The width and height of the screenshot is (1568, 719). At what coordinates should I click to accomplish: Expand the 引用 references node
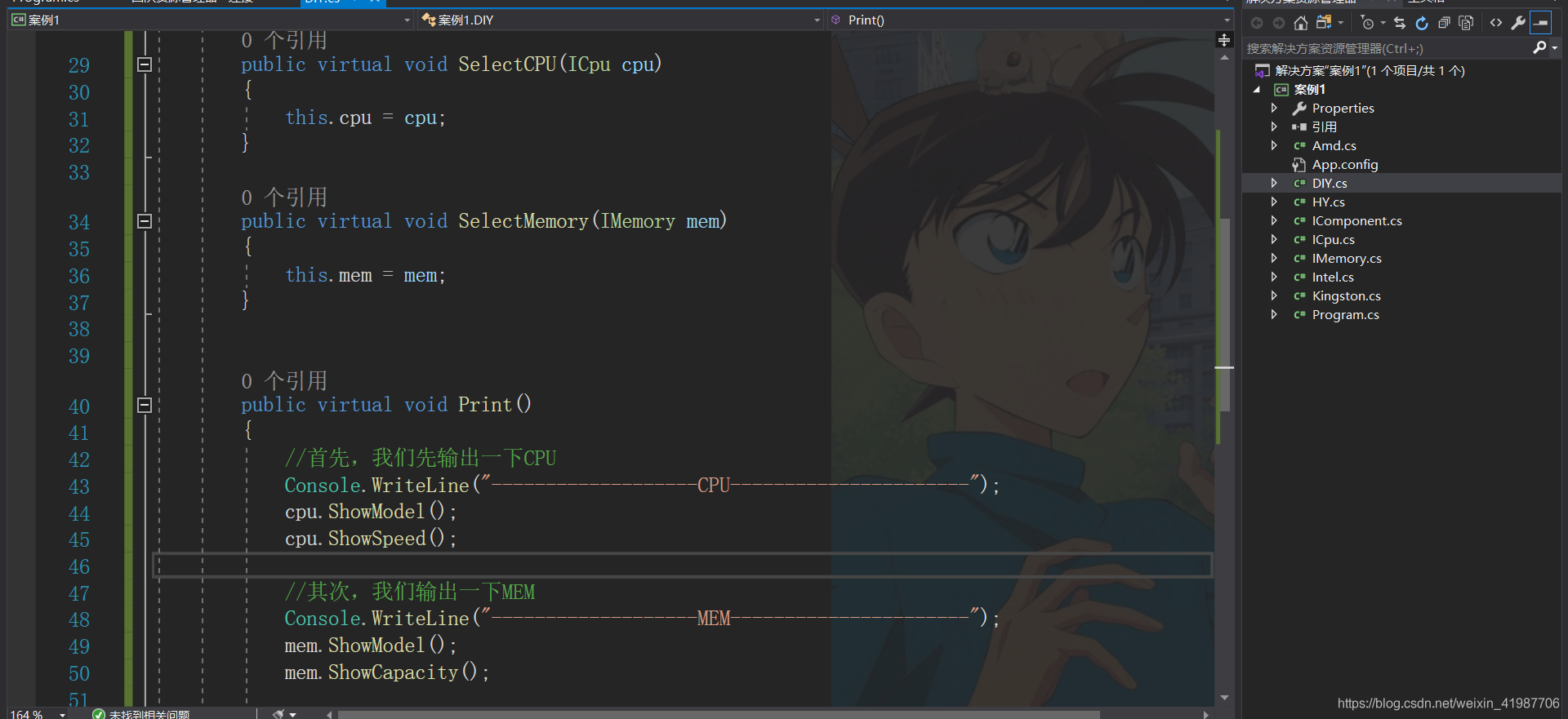pyautogui.click(x=1274, y=126)
